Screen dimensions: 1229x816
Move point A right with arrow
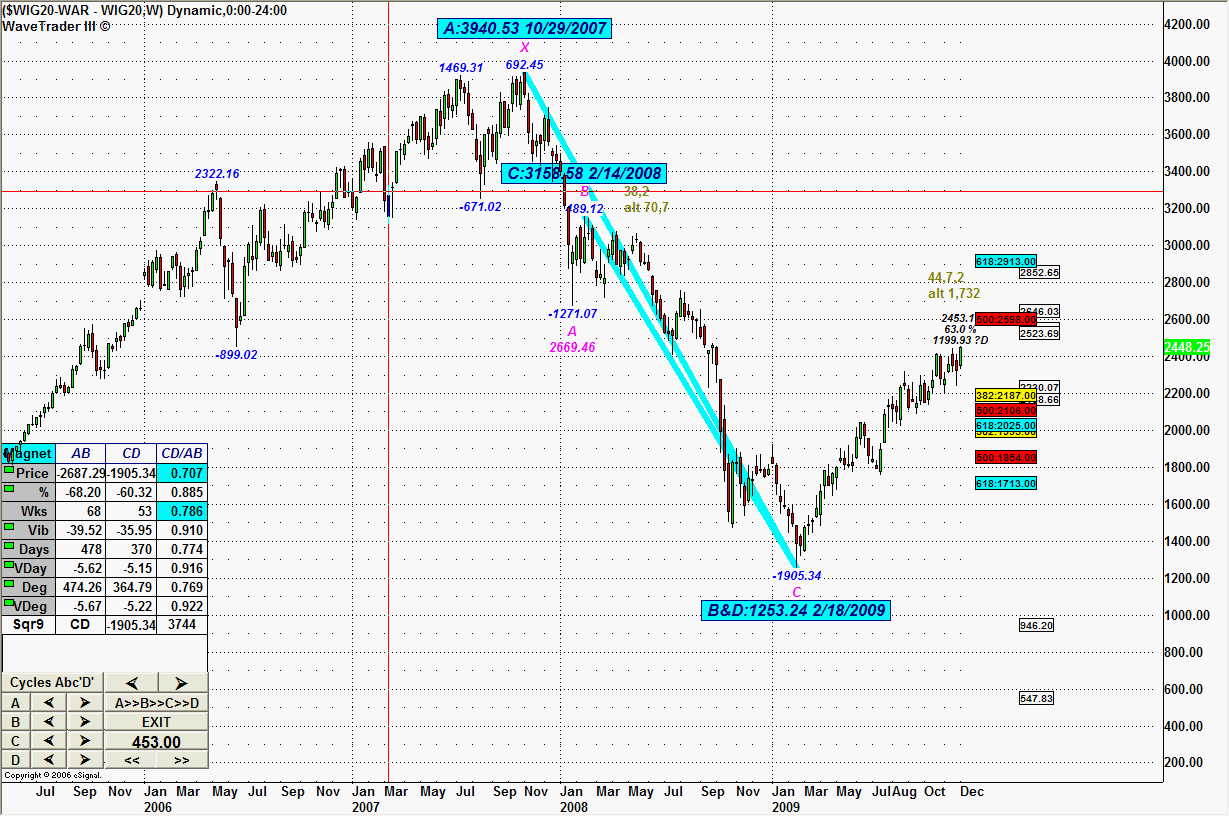85,703
